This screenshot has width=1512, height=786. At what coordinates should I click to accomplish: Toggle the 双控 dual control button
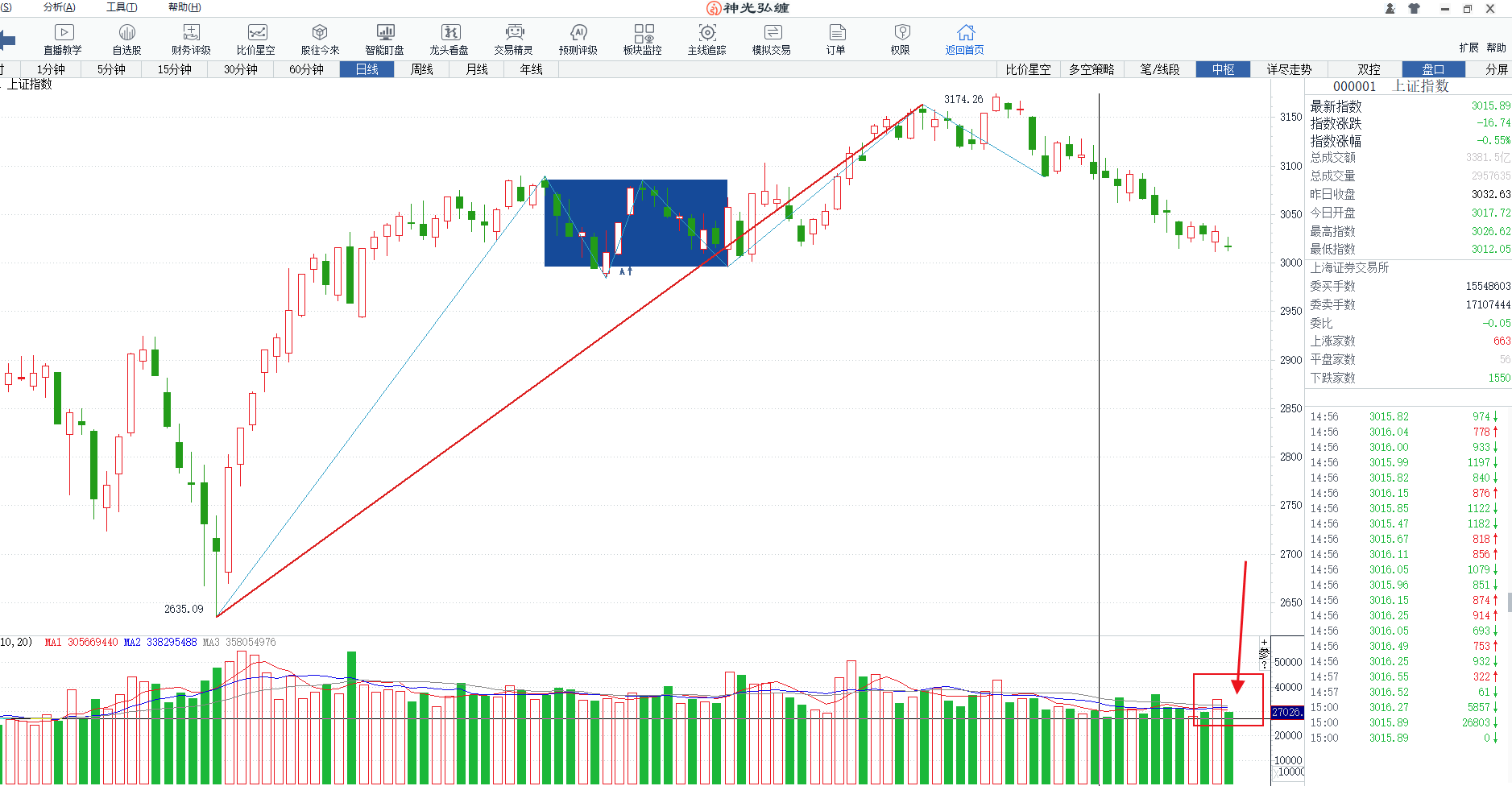(1369, 69)
